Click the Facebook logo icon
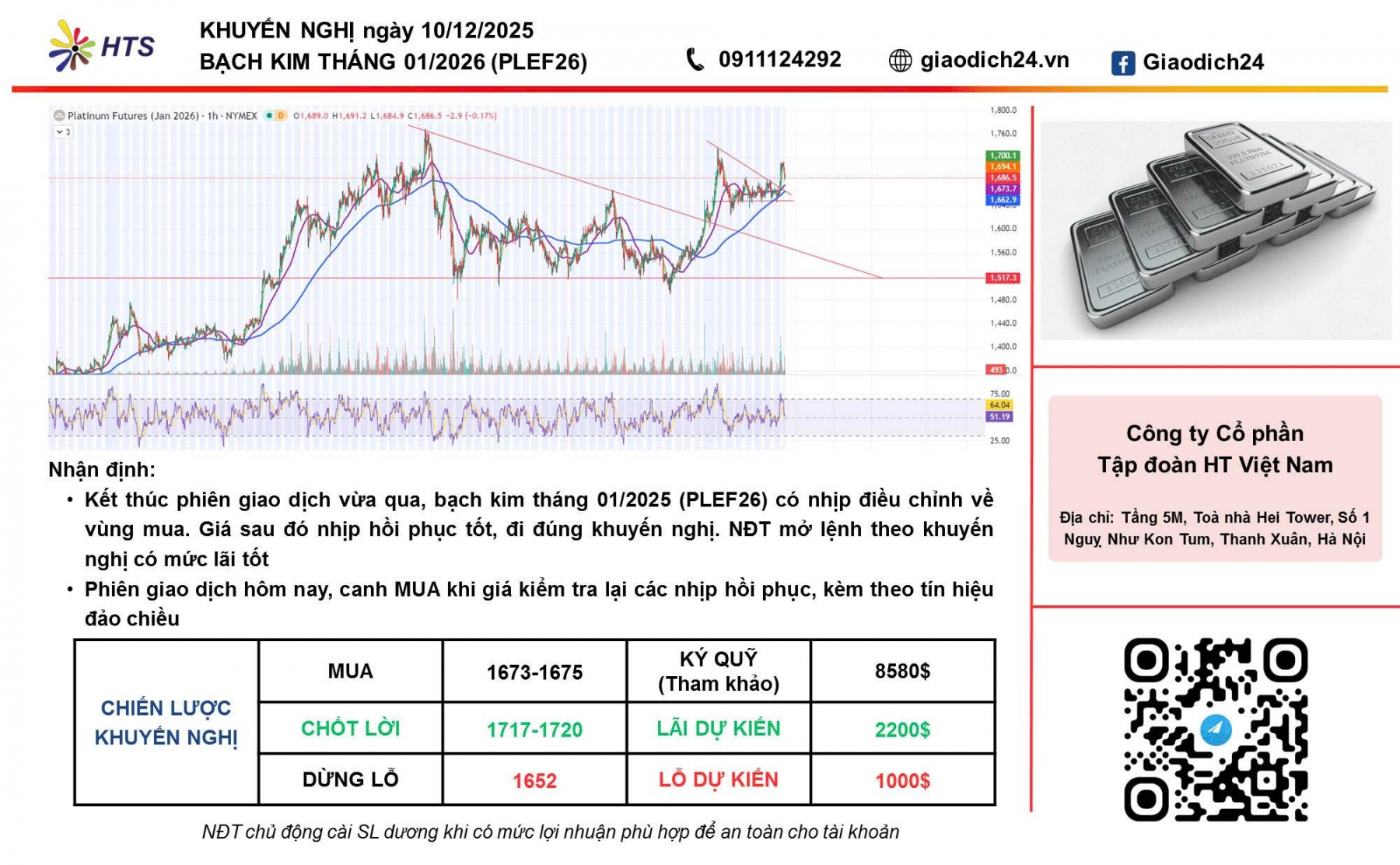The width and height of the screenshot is (1400, 865). (x=1122, y=63)
